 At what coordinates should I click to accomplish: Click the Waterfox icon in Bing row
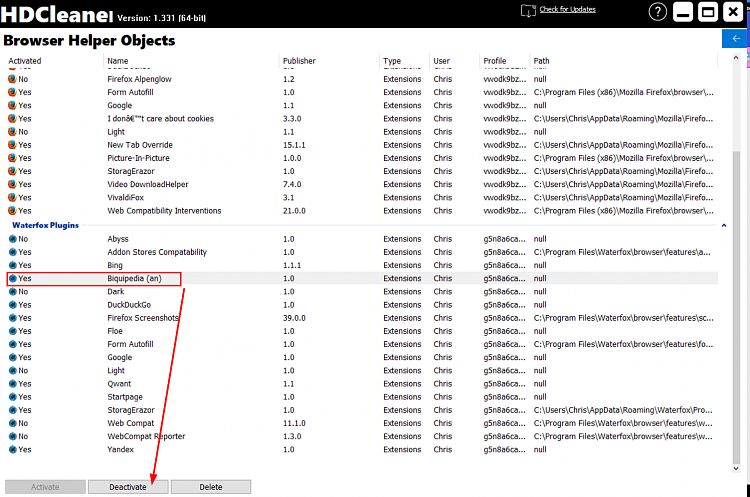pyautogui.click(x=13, y=265)
